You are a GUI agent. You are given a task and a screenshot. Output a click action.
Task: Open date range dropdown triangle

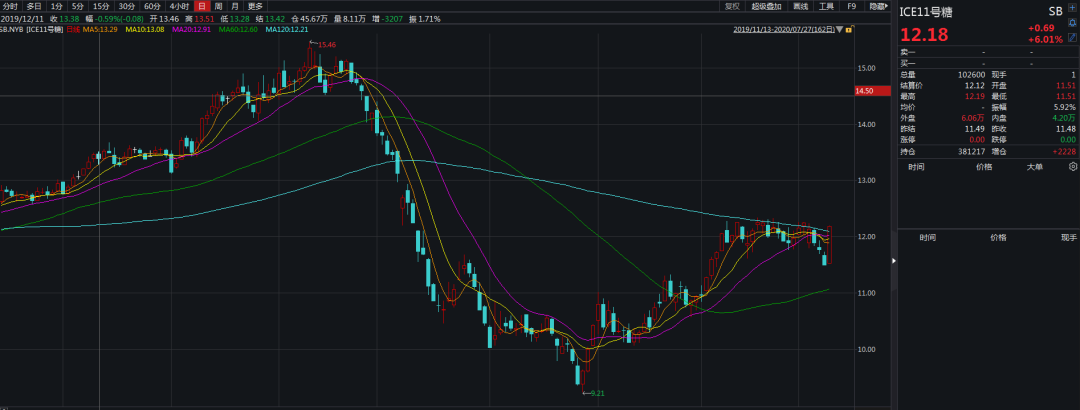pyautogui.click(x=840, y=30)
